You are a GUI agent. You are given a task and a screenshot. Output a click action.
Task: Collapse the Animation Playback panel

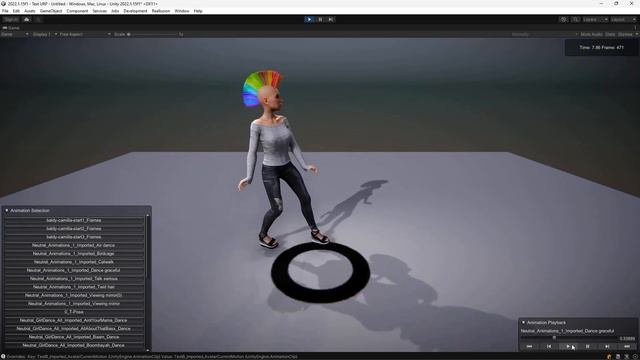pyautogui.click(x=523, y=322)
